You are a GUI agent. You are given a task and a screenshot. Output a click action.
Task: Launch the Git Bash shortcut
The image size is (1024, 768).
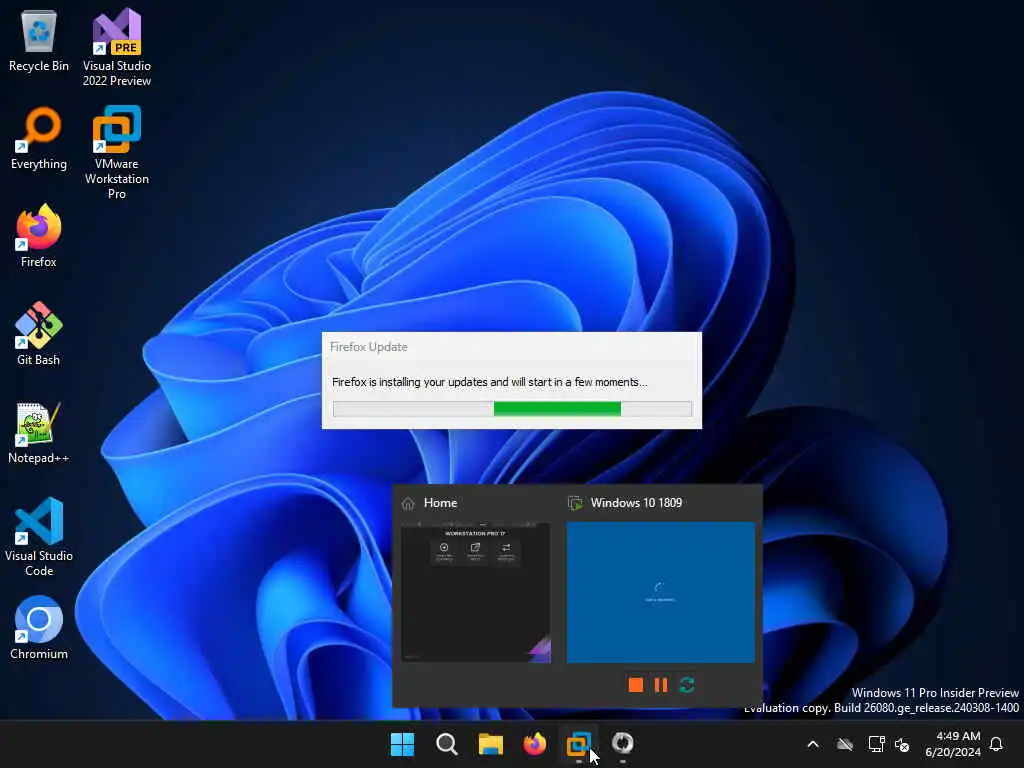tap(39, 334)
